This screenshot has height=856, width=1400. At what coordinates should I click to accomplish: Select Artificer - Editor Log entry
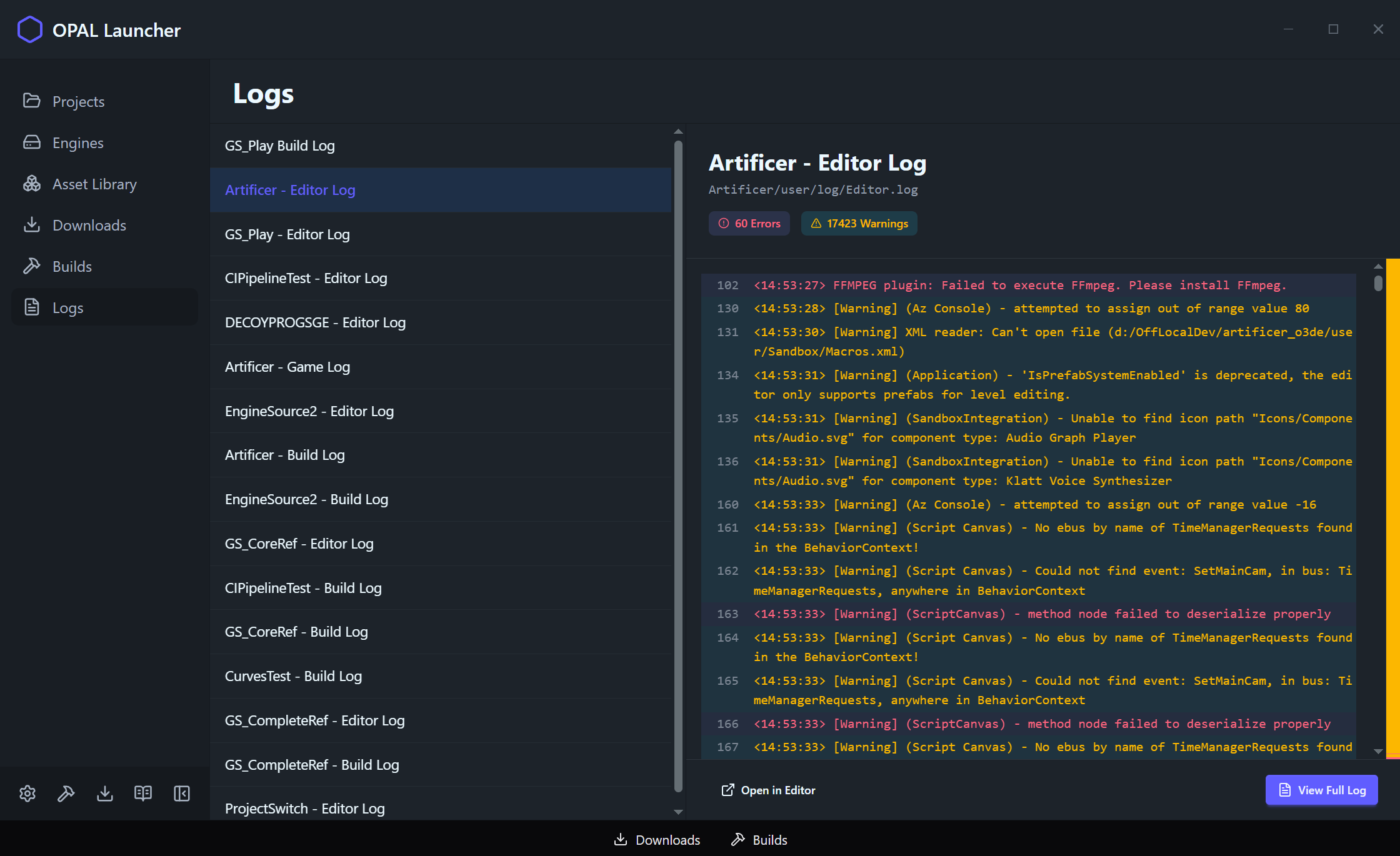pyautogui.click(x=441, y=190)
